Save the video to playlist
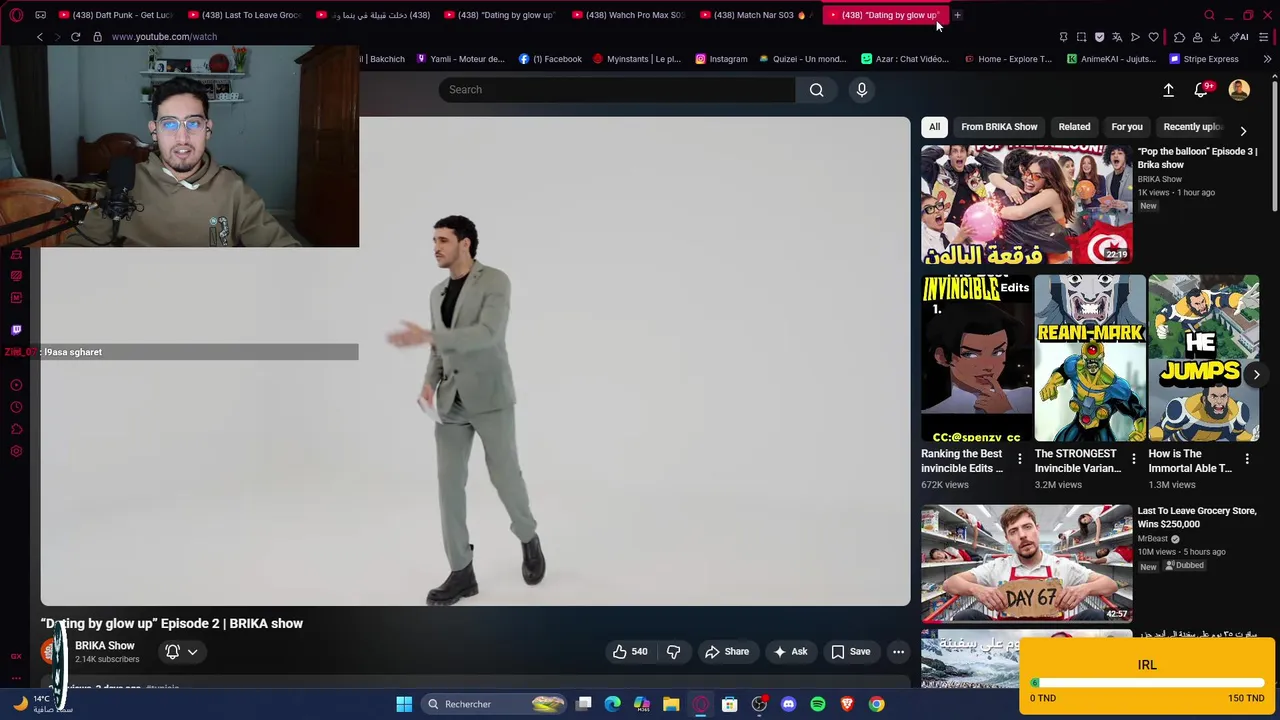 [850, 652]
